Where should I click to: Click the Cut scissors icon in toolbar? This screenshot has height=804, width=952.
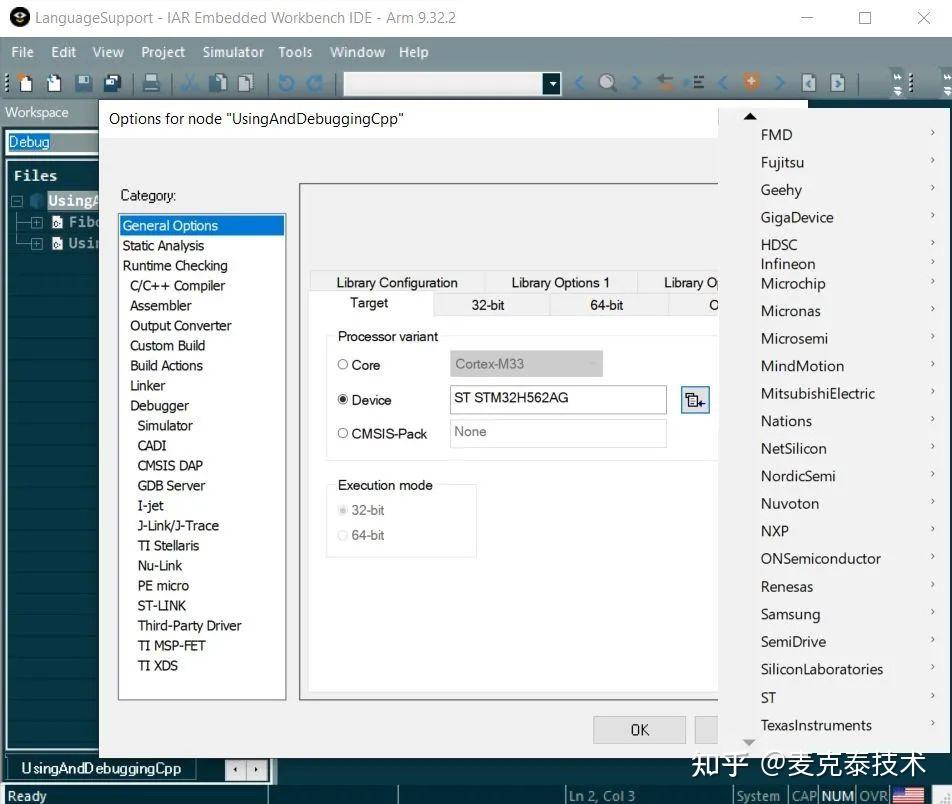pos(188,83)
